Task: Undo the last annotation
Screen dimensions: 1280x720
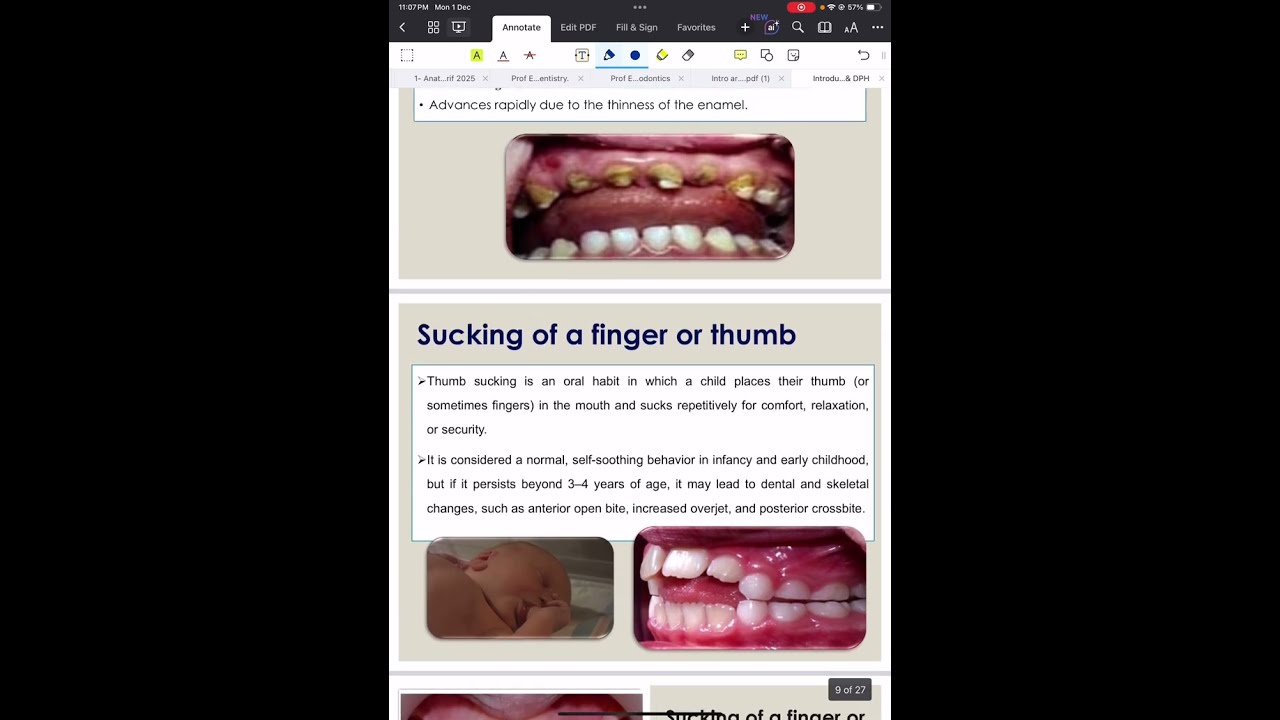Action: [x=864, y=55]
